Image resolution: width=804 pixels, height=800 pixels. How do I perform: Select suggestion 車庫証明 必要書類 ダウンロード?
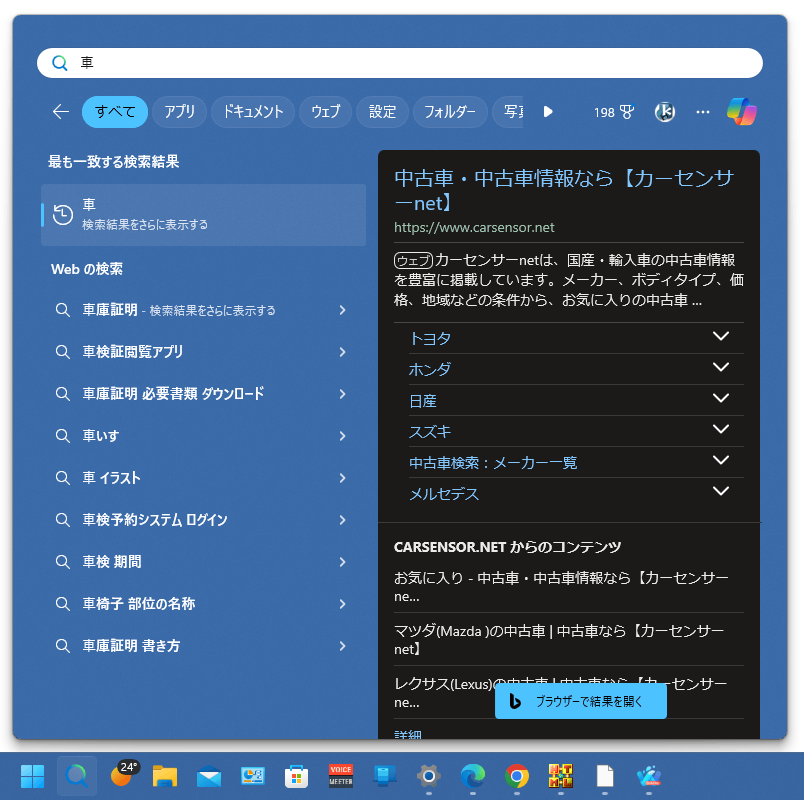point(204,394)
